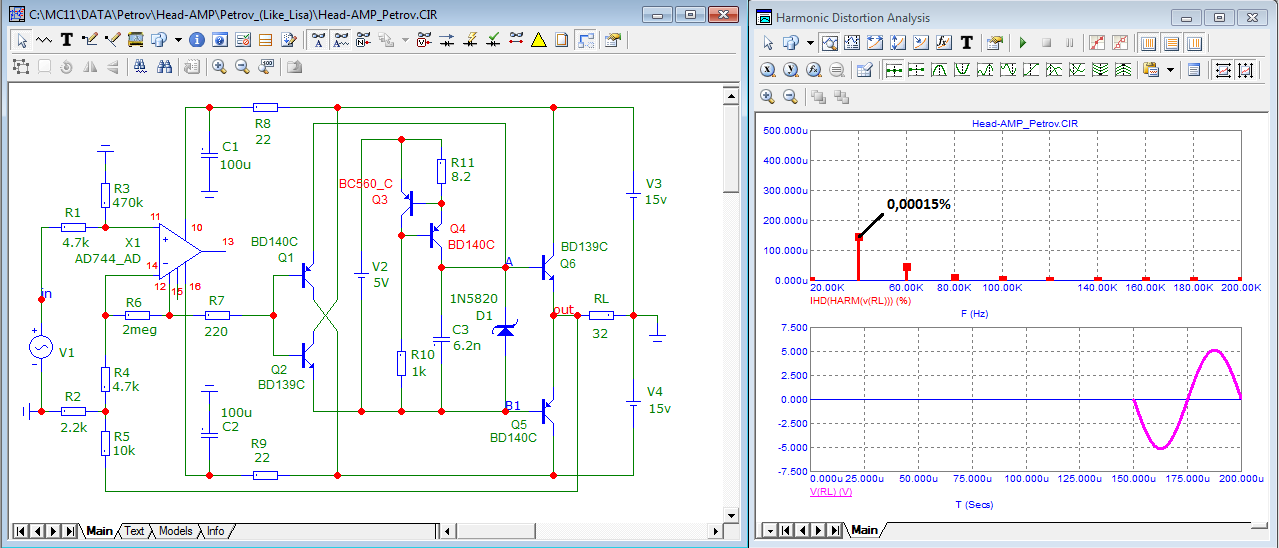This screenshot has width=1279, height=548.
Task: Click the V(RL) (V) waveform label
Action: click(830, 493)
